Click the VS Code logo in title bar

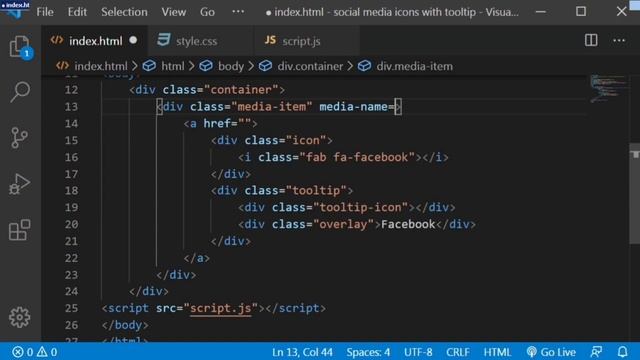coord(15,12)
